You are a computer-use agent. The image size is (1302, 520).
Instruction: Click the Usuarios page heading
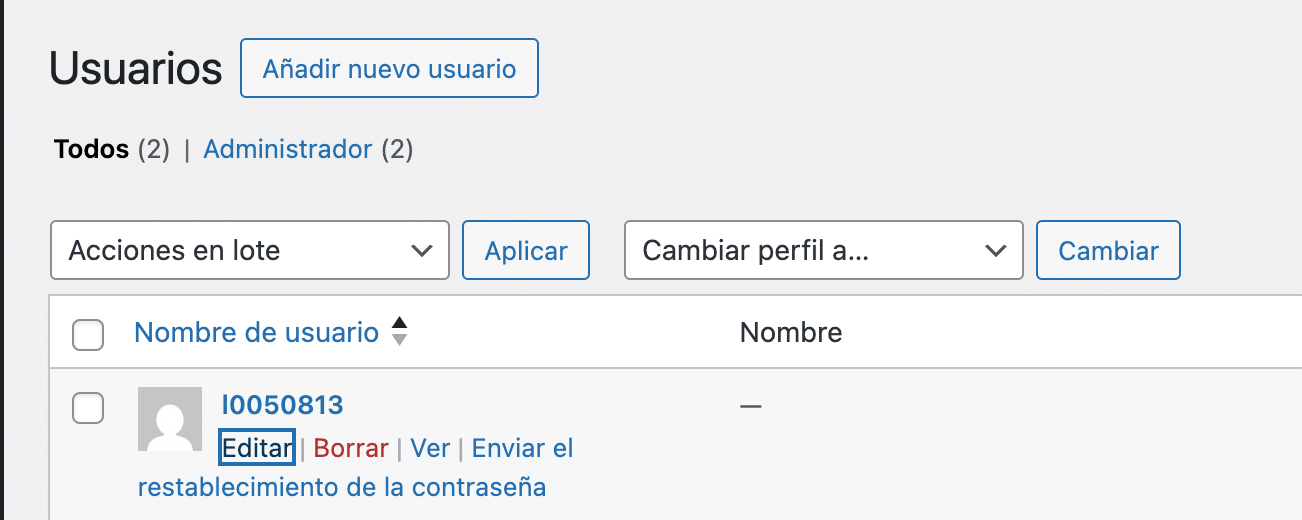pos(135,69)
